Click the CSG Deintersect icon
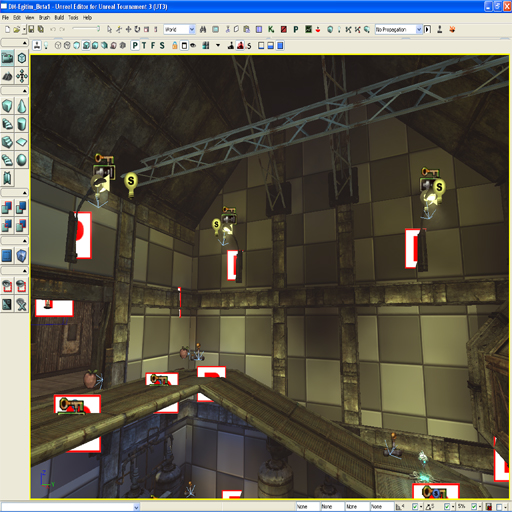Screen dimensions: 512x512 [x=22, y=225]
